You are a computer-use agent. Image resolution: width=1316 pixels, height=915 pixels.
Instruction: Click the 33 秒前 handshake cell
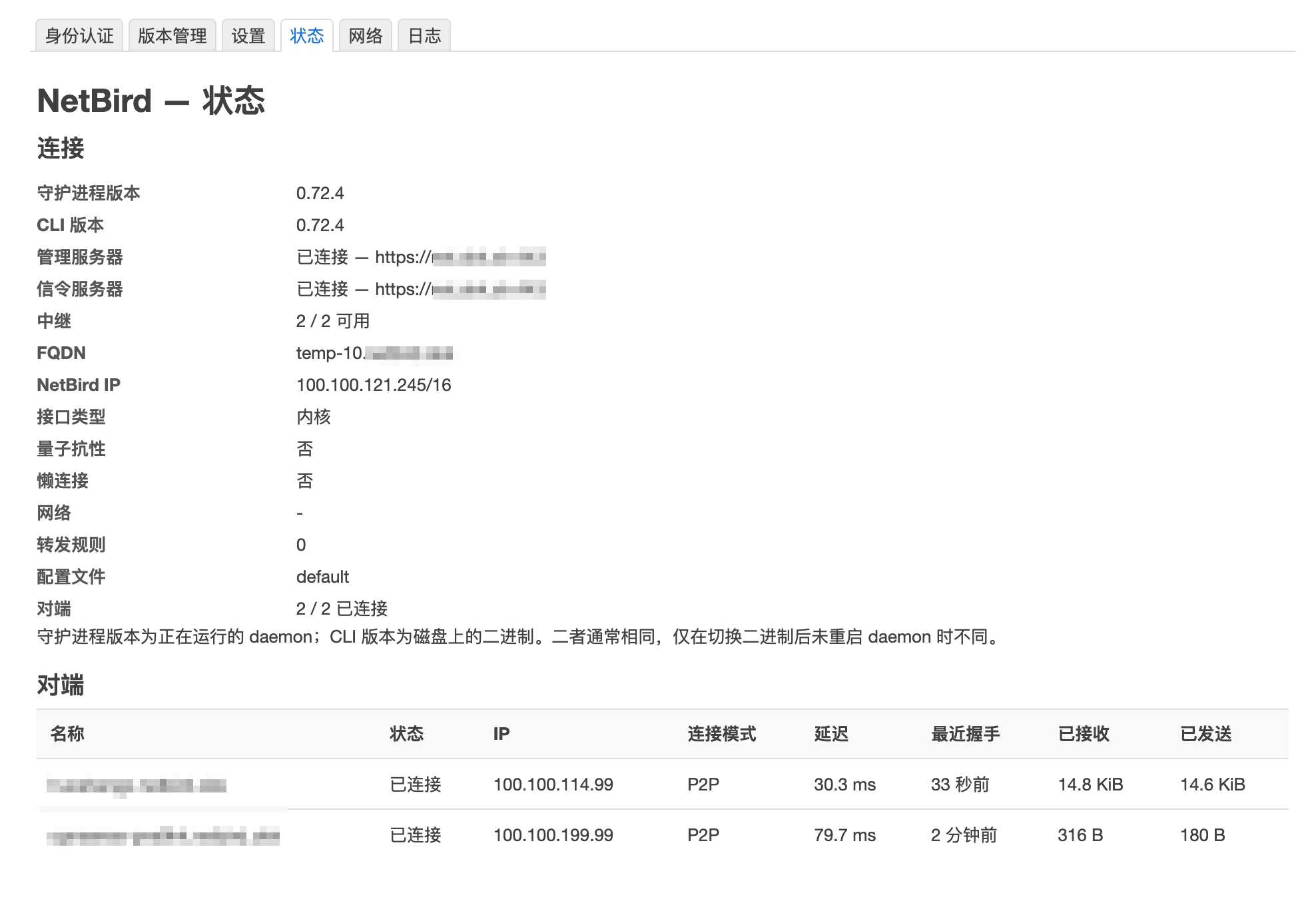coord(960,784)
